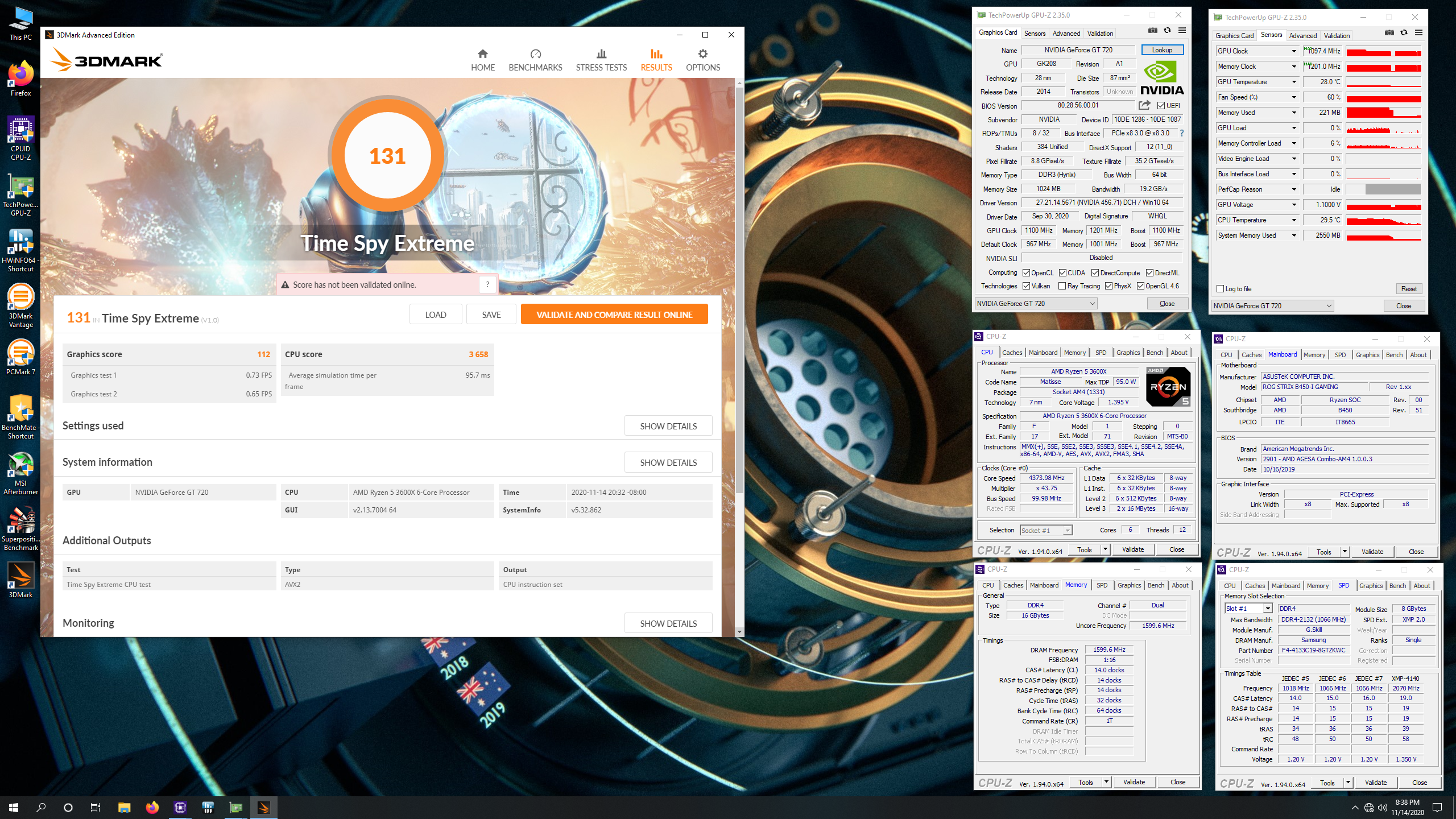Switch to Advanced tab in GPU-Z Graphics Card window
This screenshot has height=819, width=1456.
pyautogui.click(x=1066, y=34)
